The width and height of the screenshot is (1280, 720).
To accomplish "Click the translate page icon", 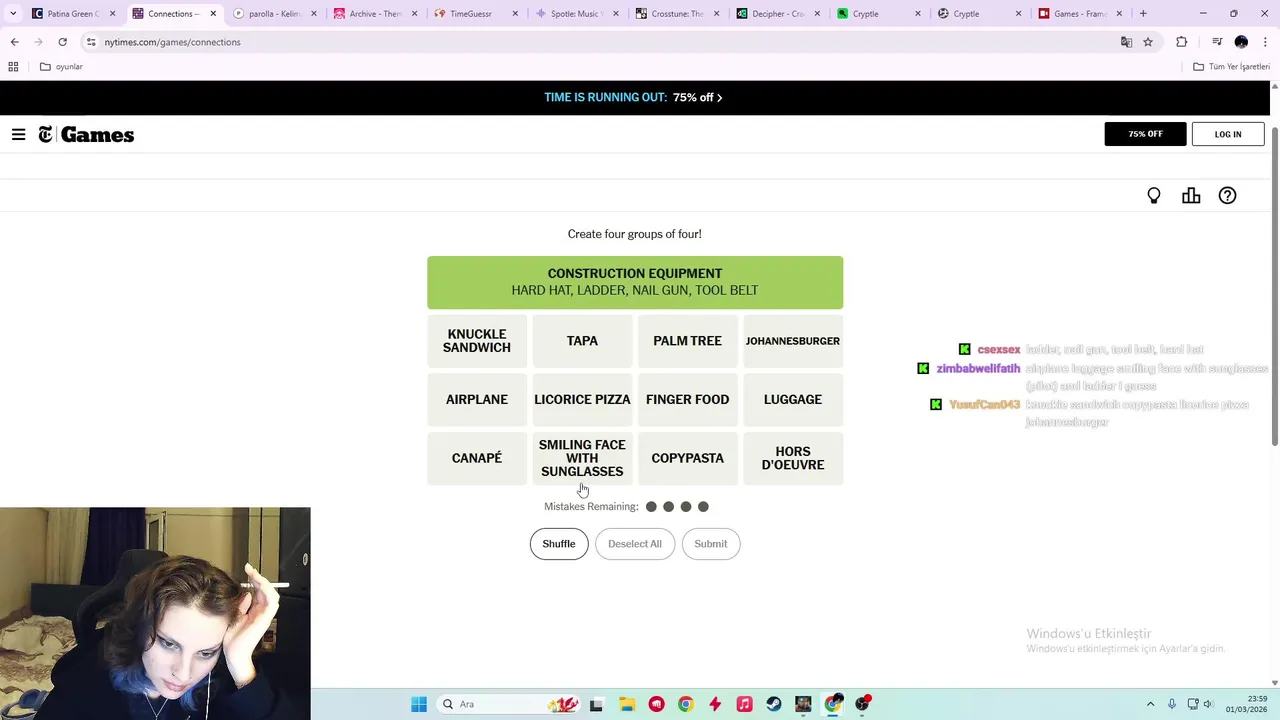I will [1126, 42].
